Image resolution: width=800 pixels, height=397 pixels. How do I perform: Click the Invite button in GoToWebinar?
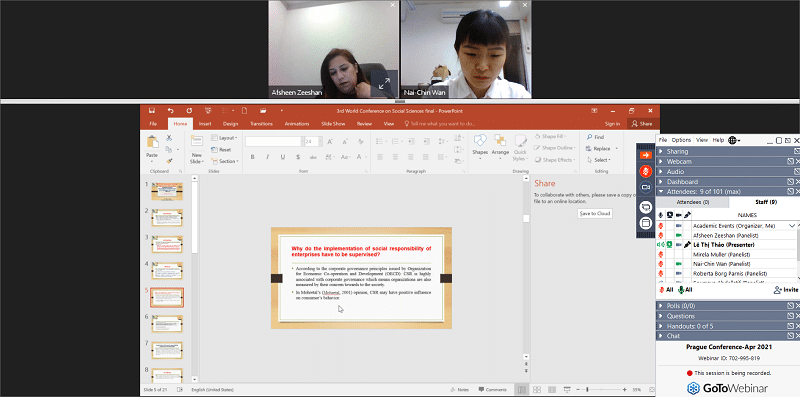[x=786, y=290]
